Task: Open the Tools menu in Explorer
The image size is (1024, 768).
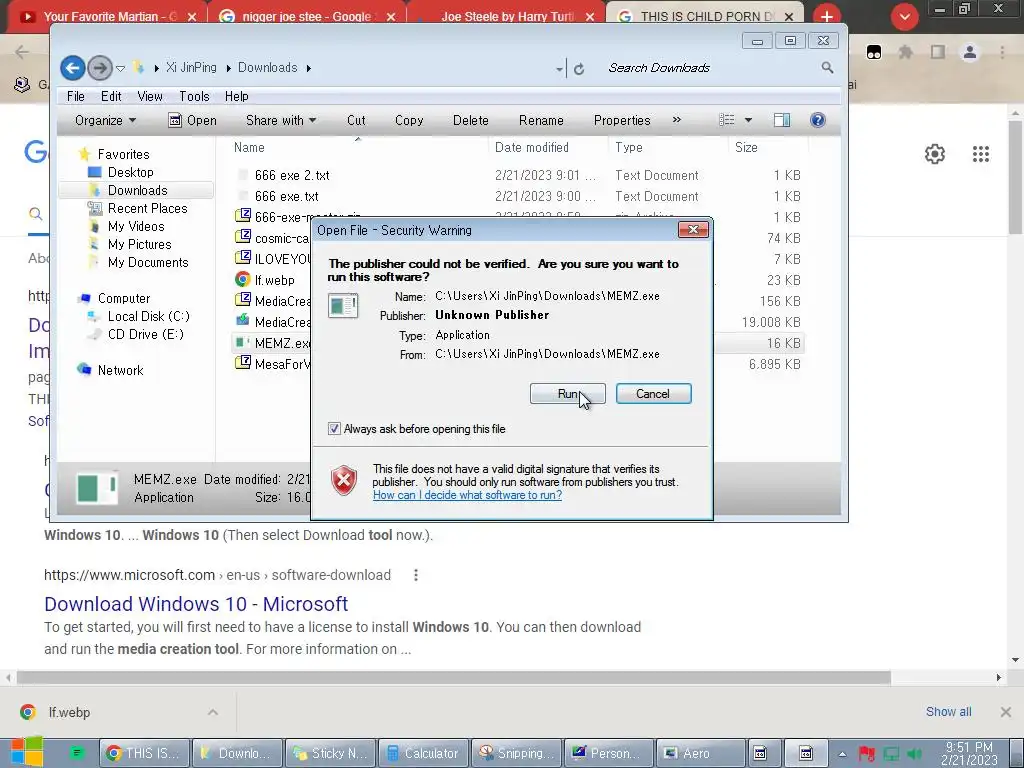Action: click(x=194, y=96)
